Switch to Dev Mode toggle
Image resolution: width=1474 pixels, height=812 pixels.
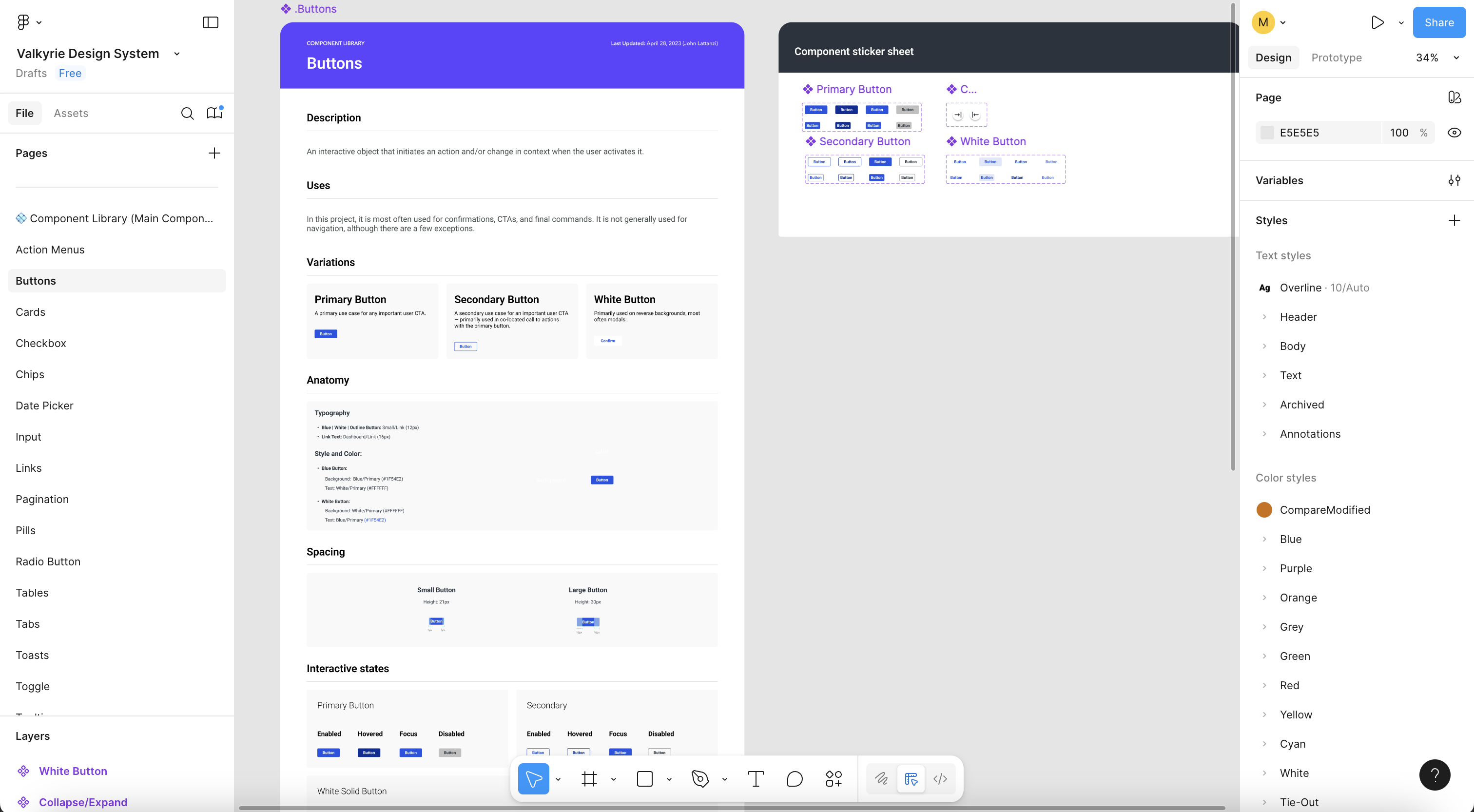coord(940,779)
